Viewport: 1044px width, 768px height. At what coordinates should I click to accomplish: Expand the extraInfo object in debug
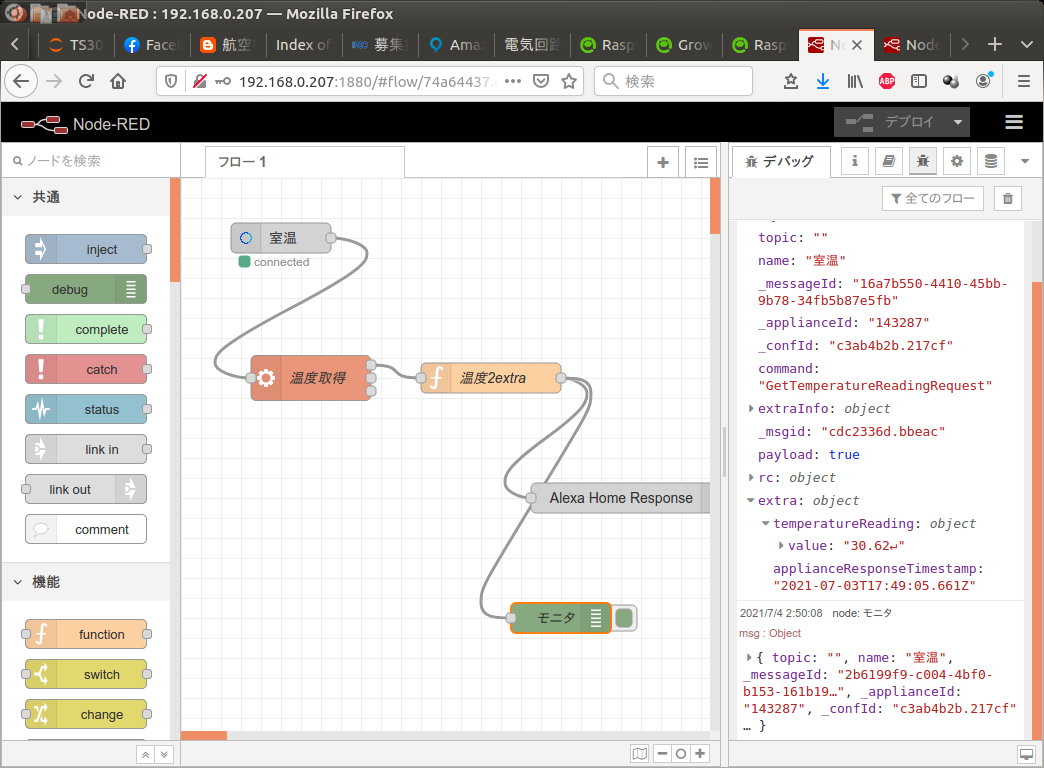(750, 408)
